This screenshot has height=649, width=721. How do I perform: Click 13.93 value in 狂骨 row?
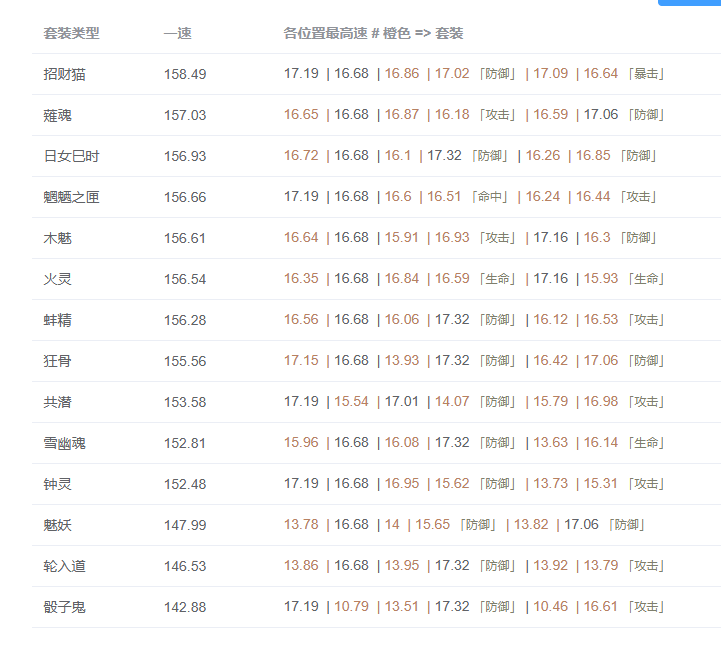[402, 360]
